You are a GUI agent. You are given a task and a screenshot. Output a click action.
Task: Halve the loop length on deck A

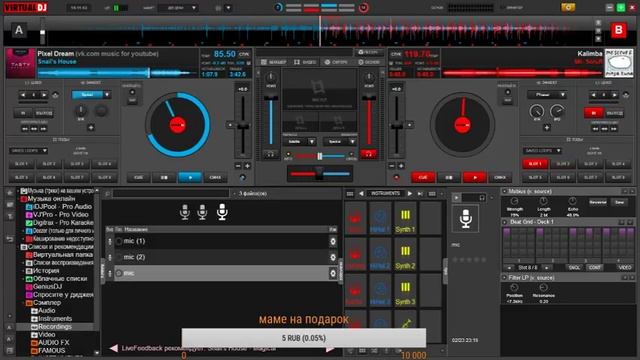(x=23, y=95)
